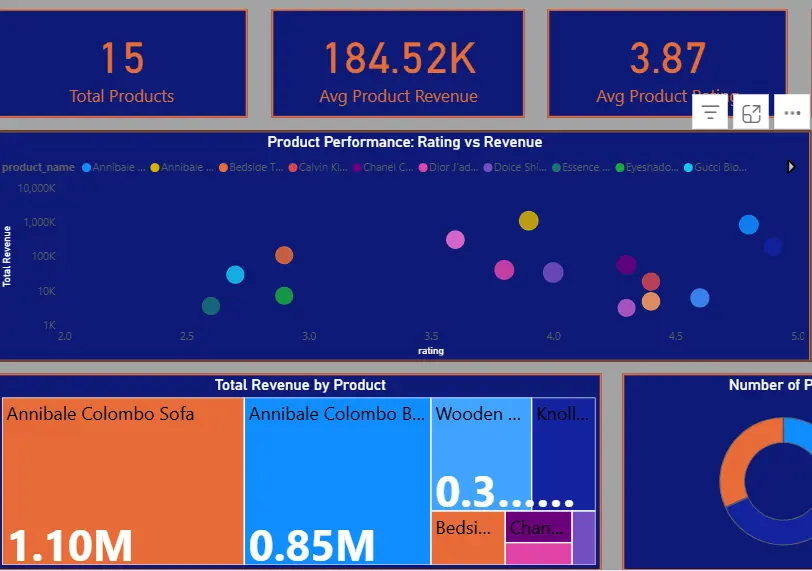Click the teal scatter point near rating 2.6

click(211, 306)
